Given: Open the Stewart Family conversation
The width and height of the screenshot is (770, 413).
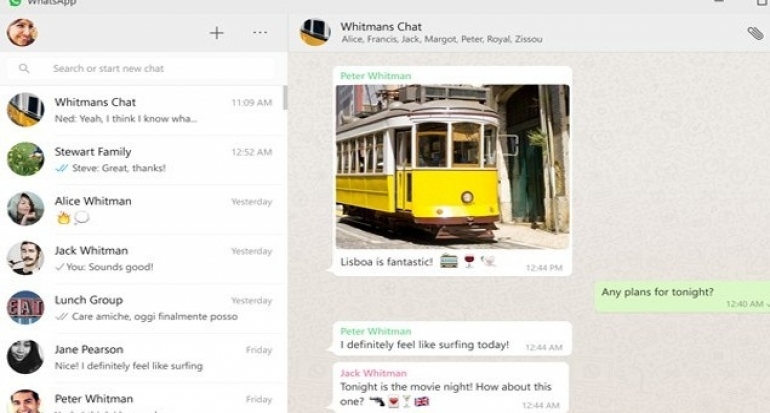Looking at the screenshot, I should [141, 160].
